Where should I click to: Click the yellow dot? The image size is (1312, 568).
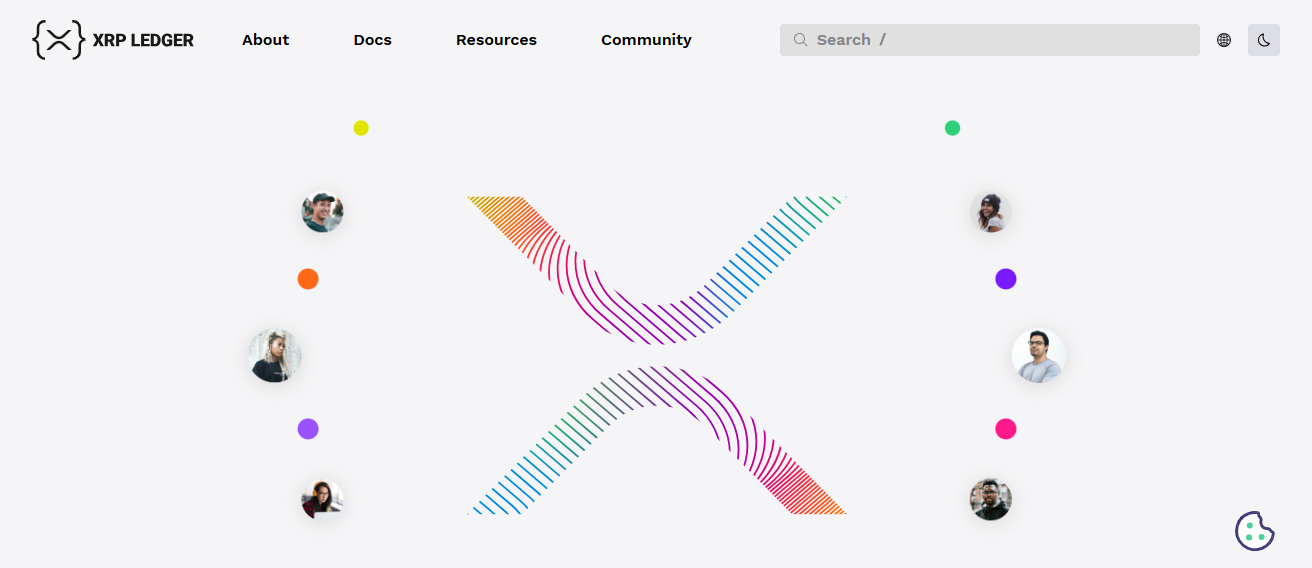(361, 128)
